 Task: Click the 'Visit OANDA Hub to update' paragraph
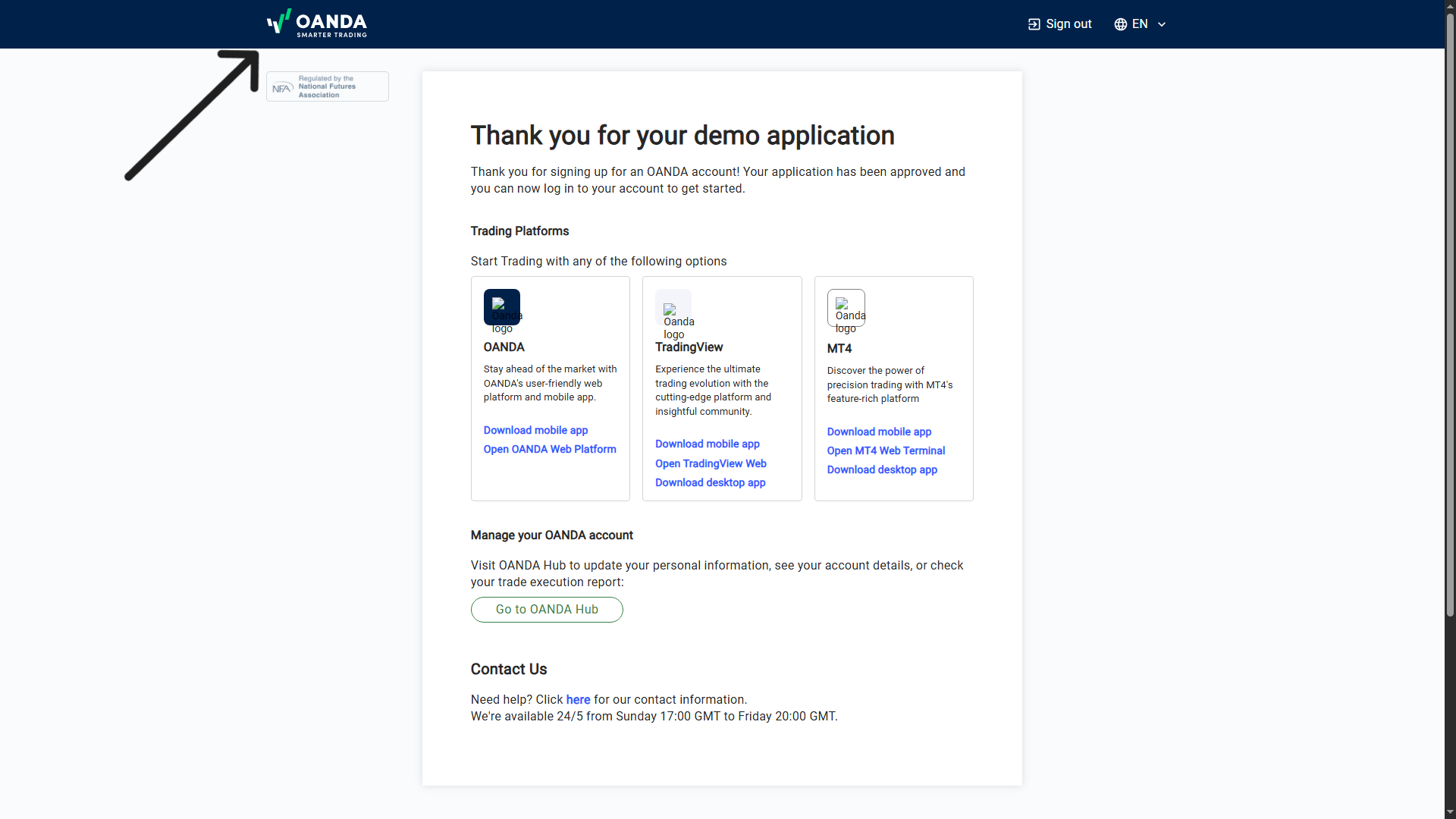click(x=717, y=574)
